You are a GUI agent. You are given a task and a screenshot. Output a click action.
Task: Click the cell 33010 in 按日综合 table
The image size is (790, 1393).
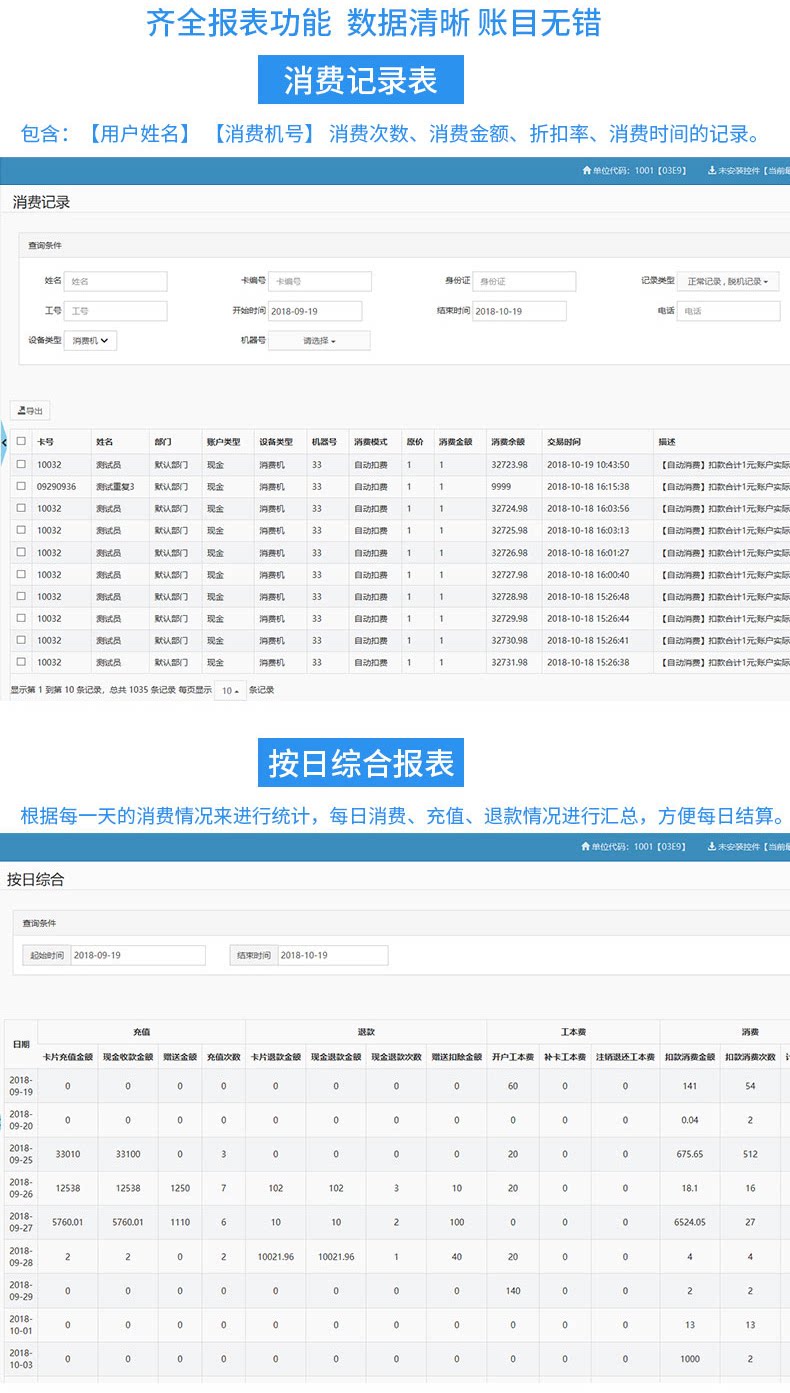point(68,1154)
